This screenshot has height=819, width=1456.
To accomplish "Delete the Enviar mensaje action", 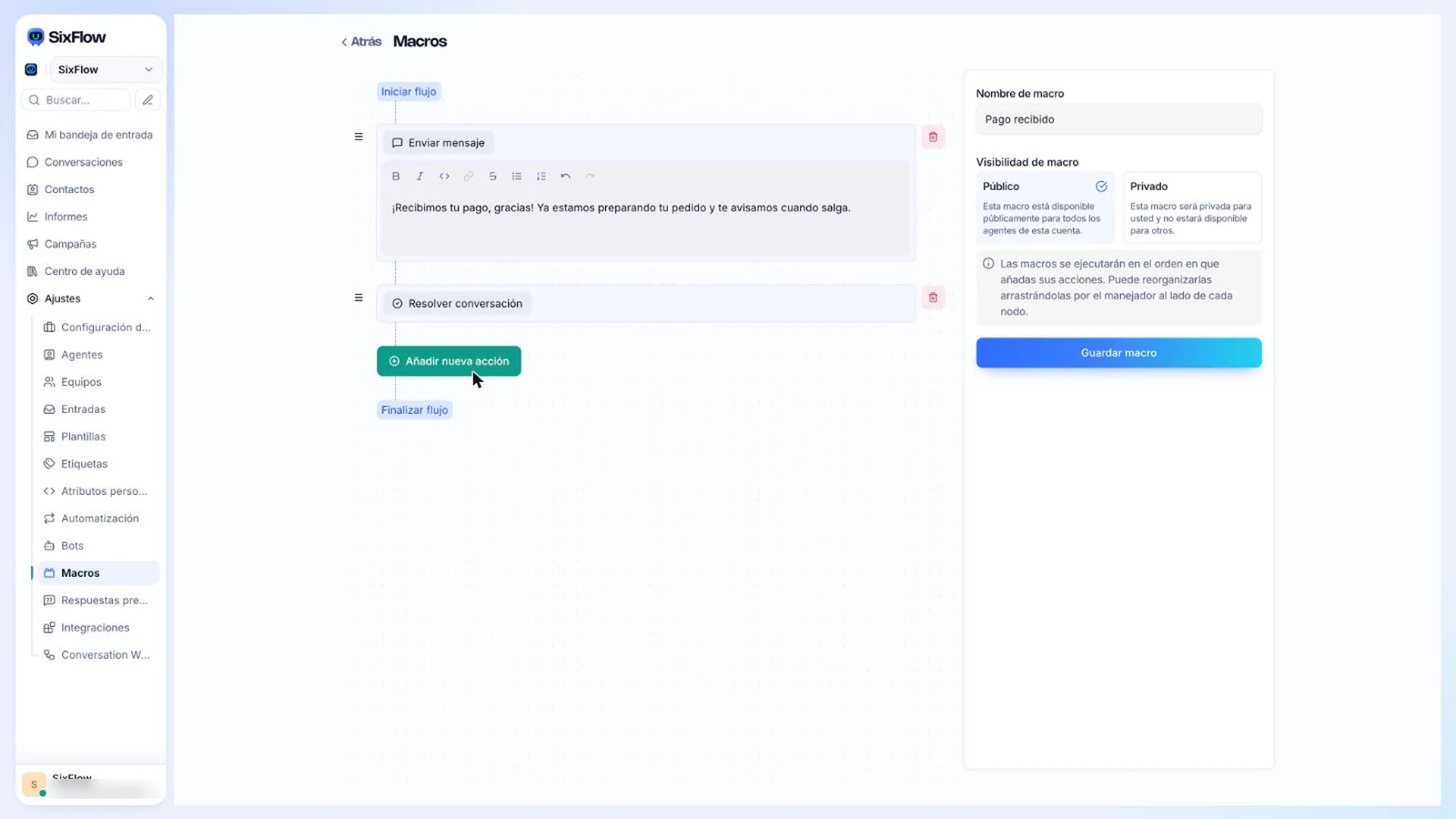I will click(x=933, y=137).
